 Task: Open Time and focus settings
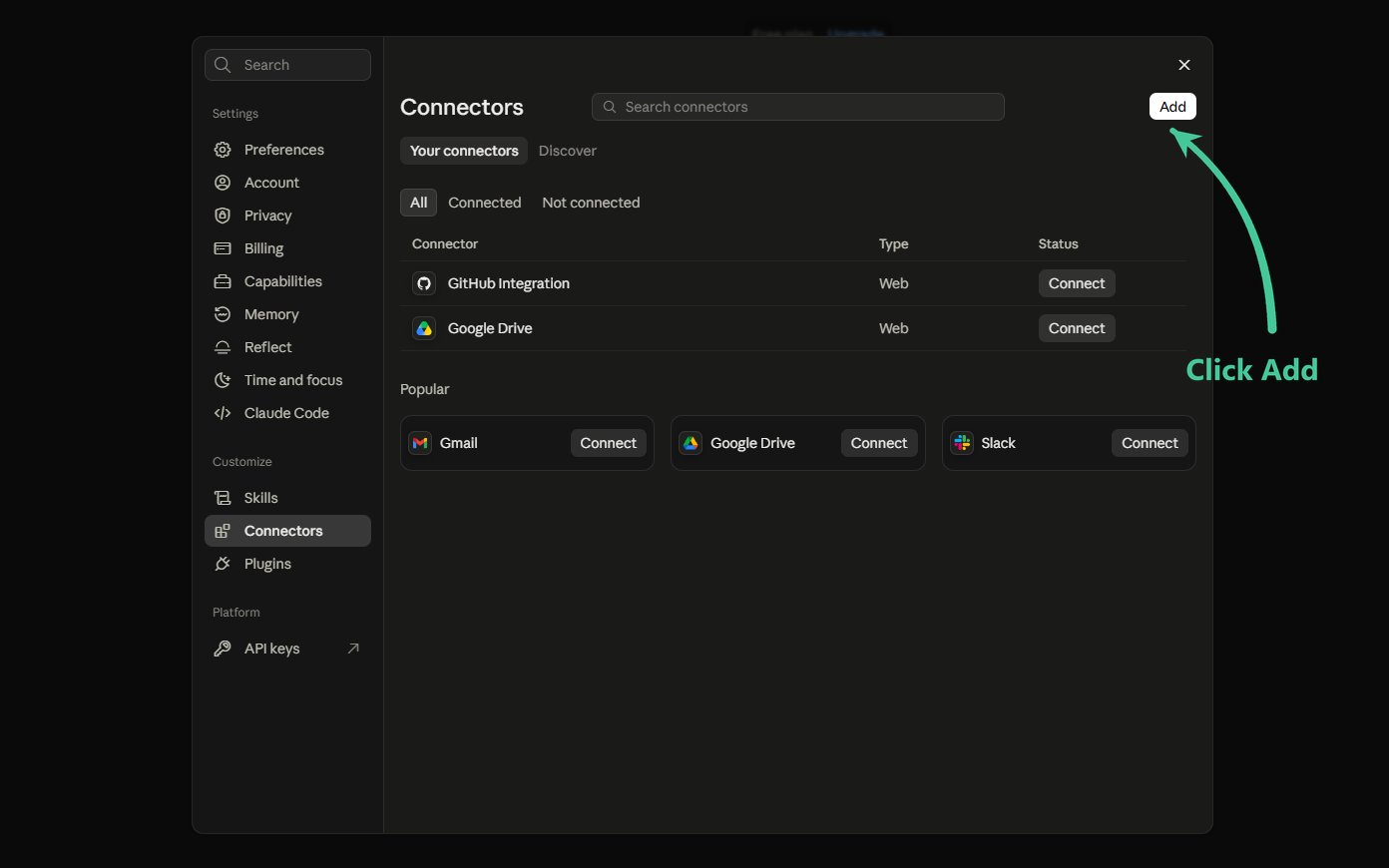coord(287,380)
